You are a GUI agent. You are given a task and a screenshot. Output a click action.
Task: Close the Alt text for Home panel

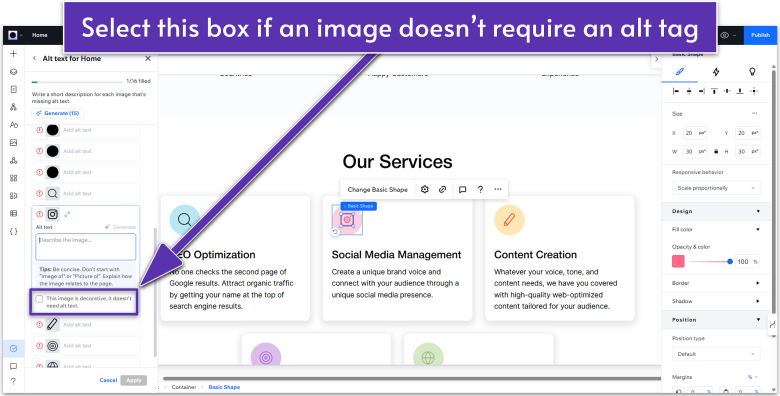pyautogui.click(x=148, y=59)
